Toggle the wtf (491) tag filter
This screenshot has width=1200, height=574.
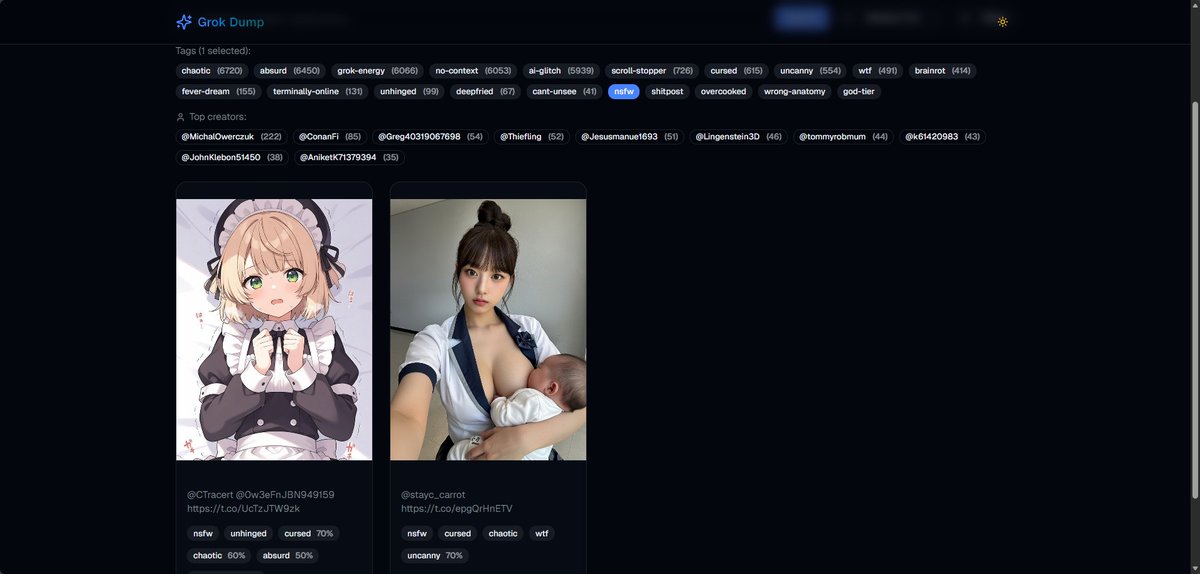(x=879, y=71)
